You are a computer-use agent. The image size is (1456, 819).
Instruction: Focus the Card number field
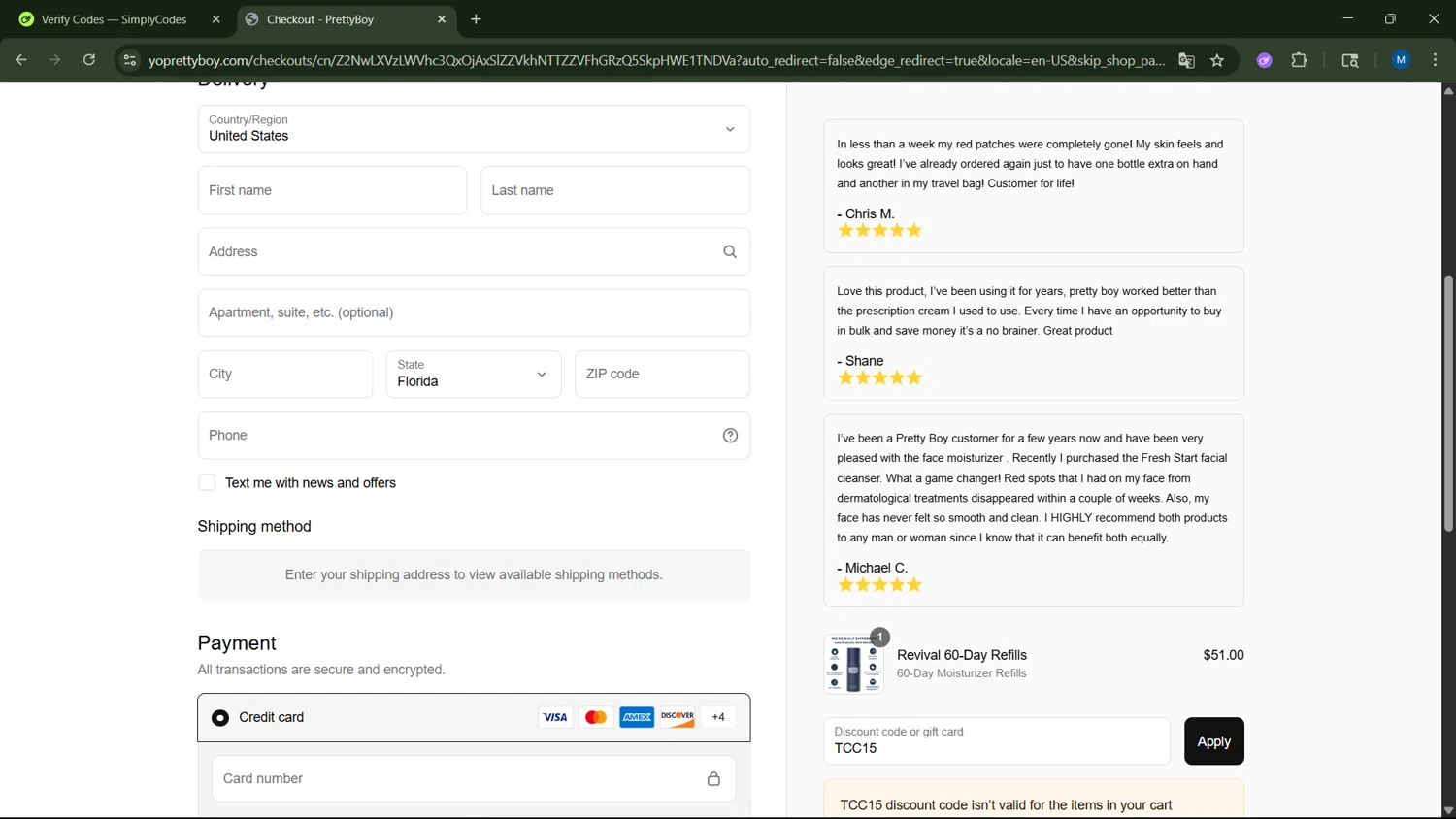point(474,778)
